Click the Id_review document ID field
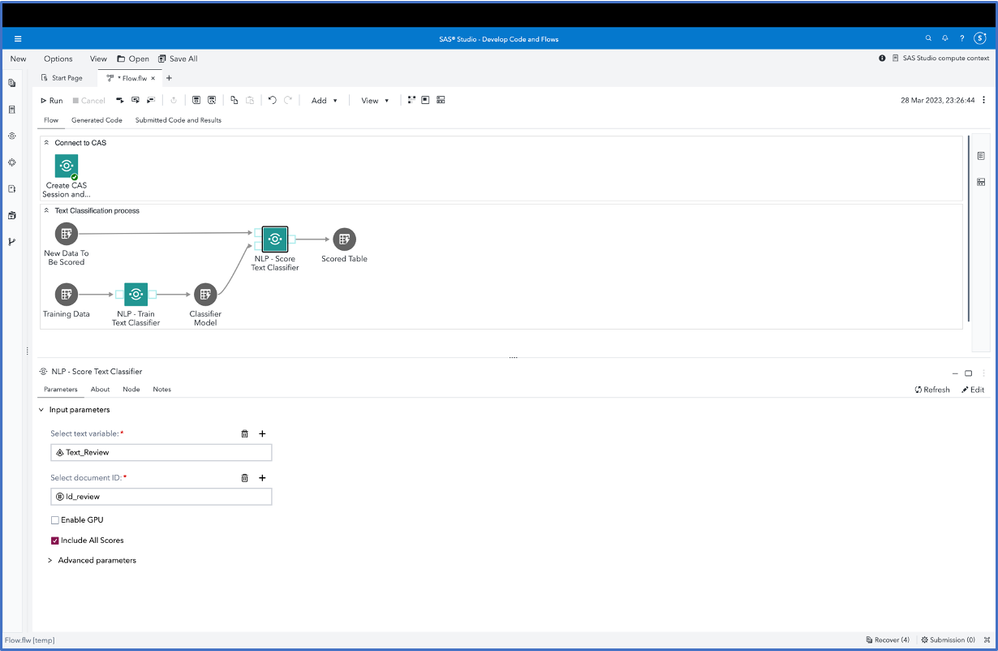The height and width of the screenshot is (651, 998). pos(161,496)
